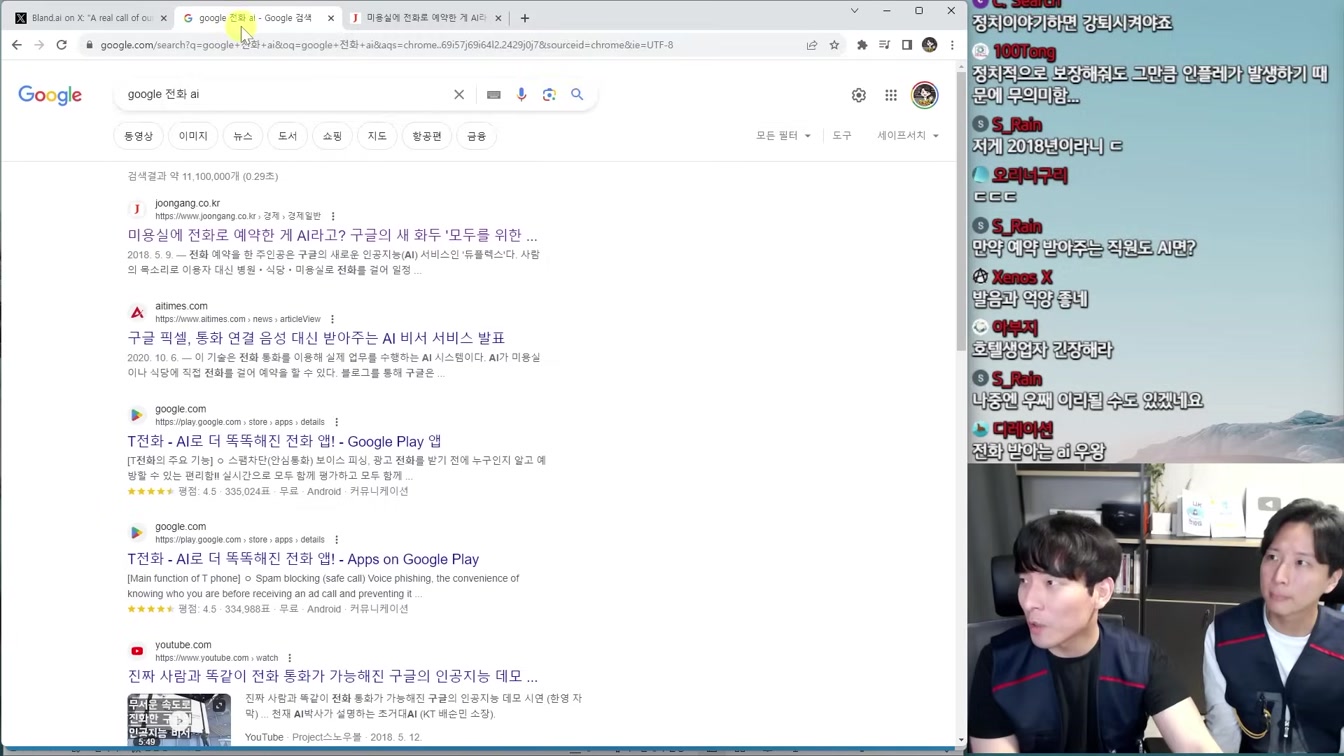Select the 항공편 filter

[x=427, y=136]
